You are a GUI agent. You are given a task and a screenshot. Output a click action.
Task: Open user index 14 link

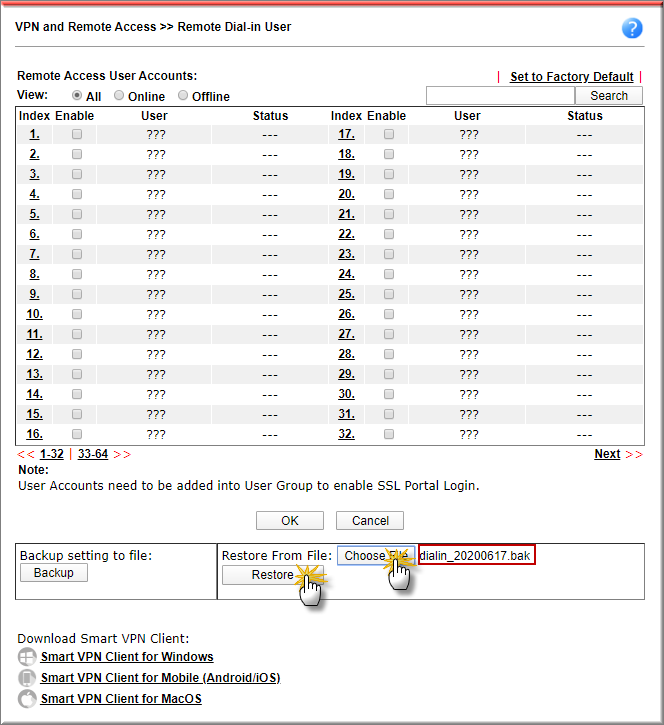point(35,394)
